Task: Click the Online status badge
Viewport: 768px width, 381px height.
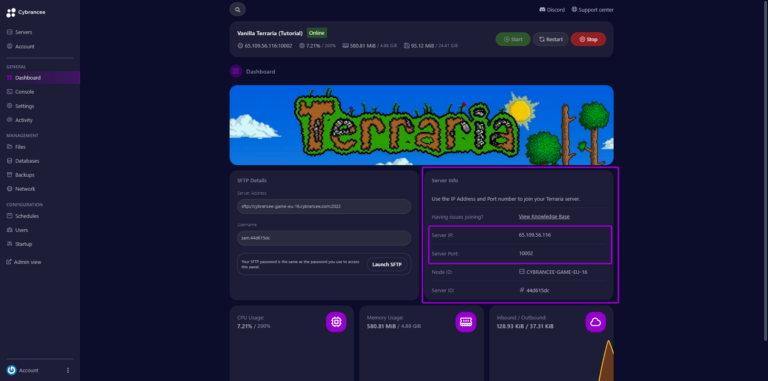Action: pyautogui.click(x=317, y=33)
